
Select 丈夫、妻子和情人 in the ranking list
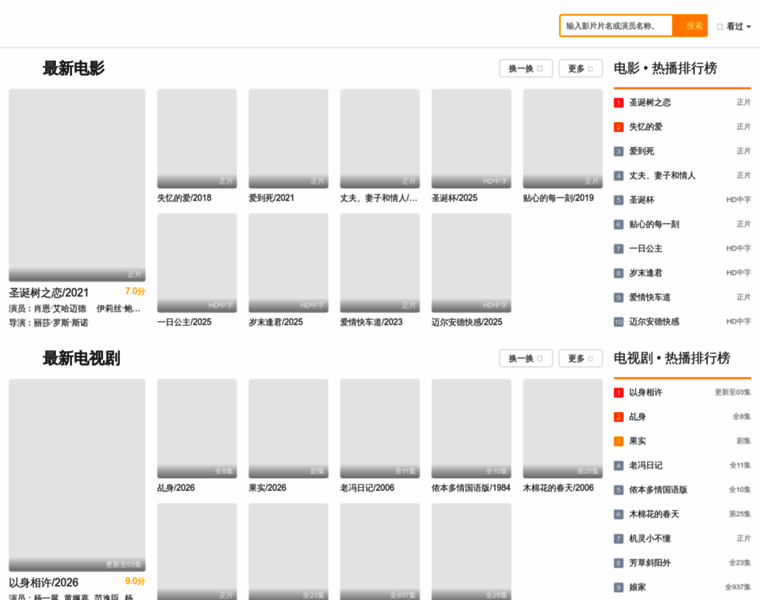[x=682, y=175]
